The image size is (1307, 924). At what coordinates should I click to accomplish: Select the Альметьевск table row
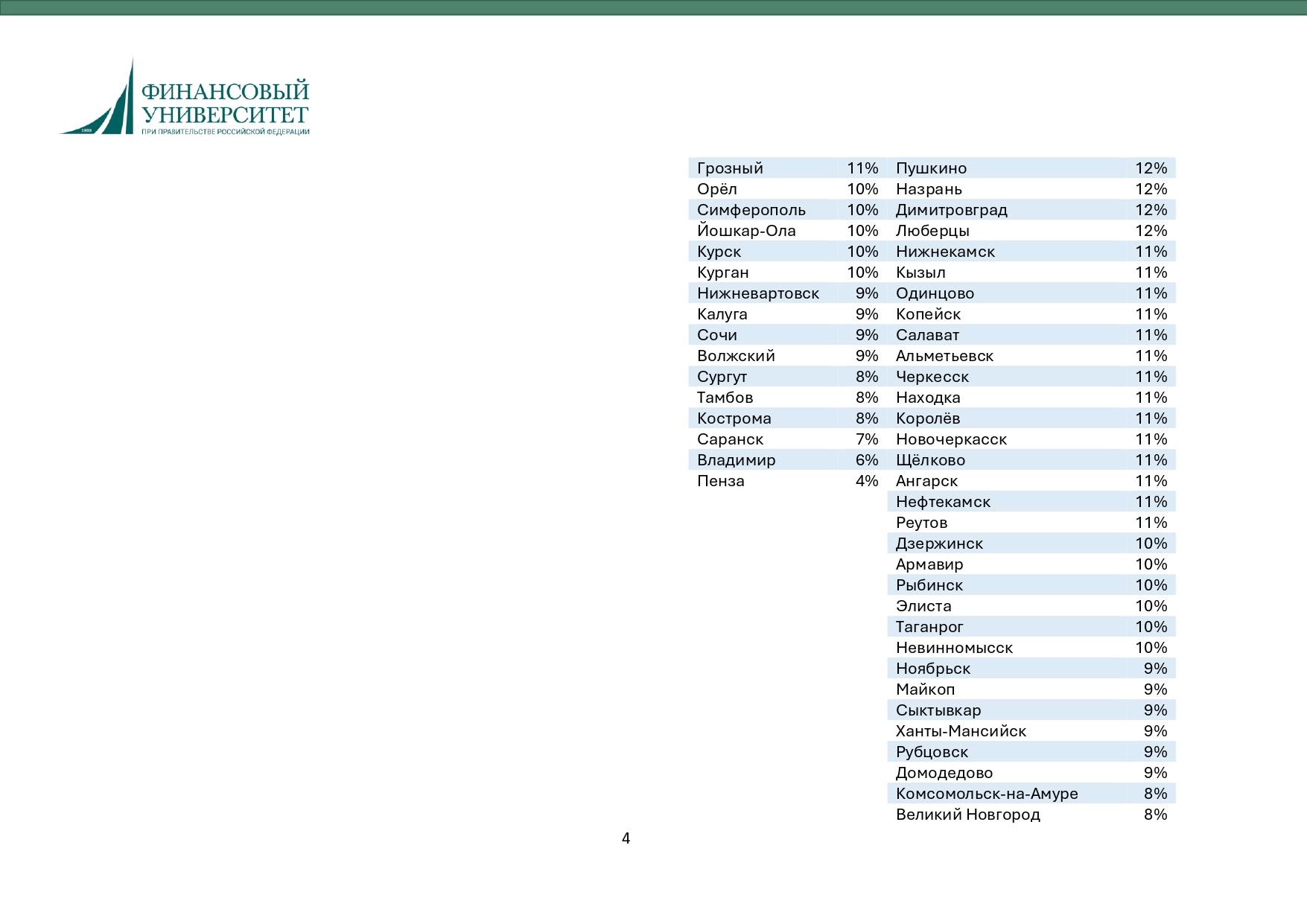1031,355
